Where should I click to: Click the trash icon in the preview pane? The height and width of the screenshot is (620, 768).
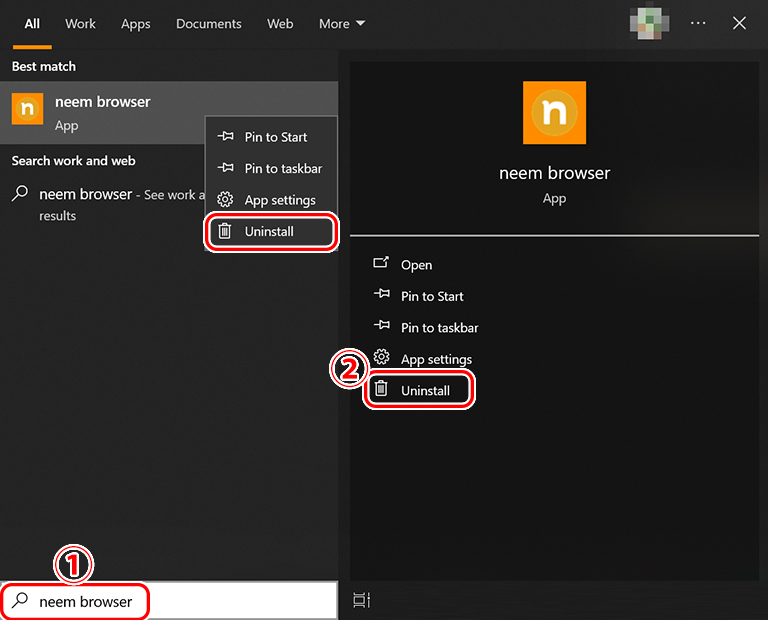point(381,389)
